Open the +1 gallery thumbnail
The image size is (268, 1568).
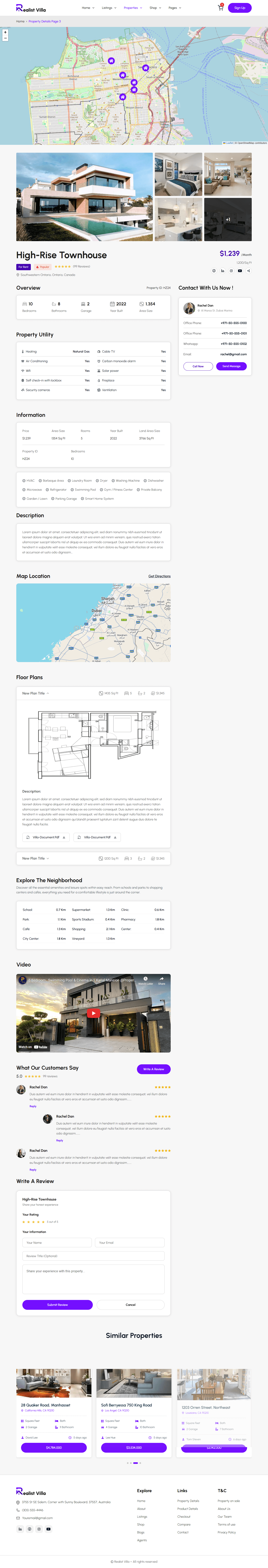click(228, 219)
